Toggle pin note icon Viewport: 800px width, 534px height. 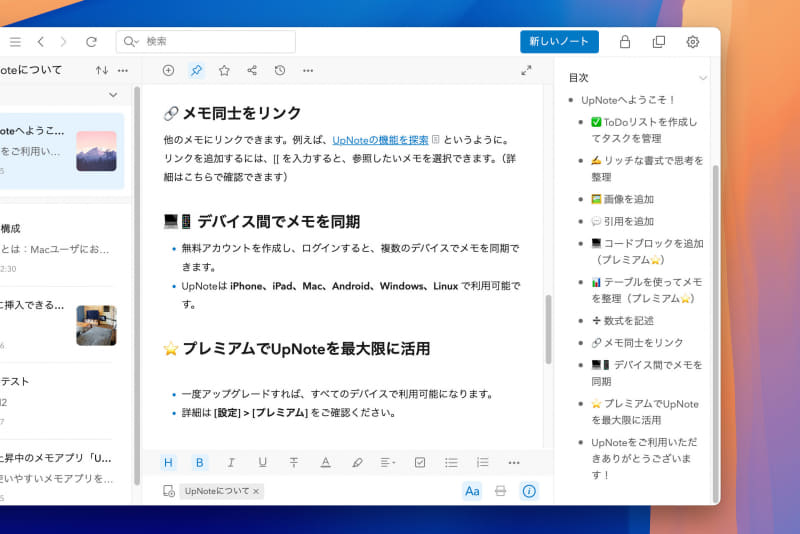coord(196,70)
